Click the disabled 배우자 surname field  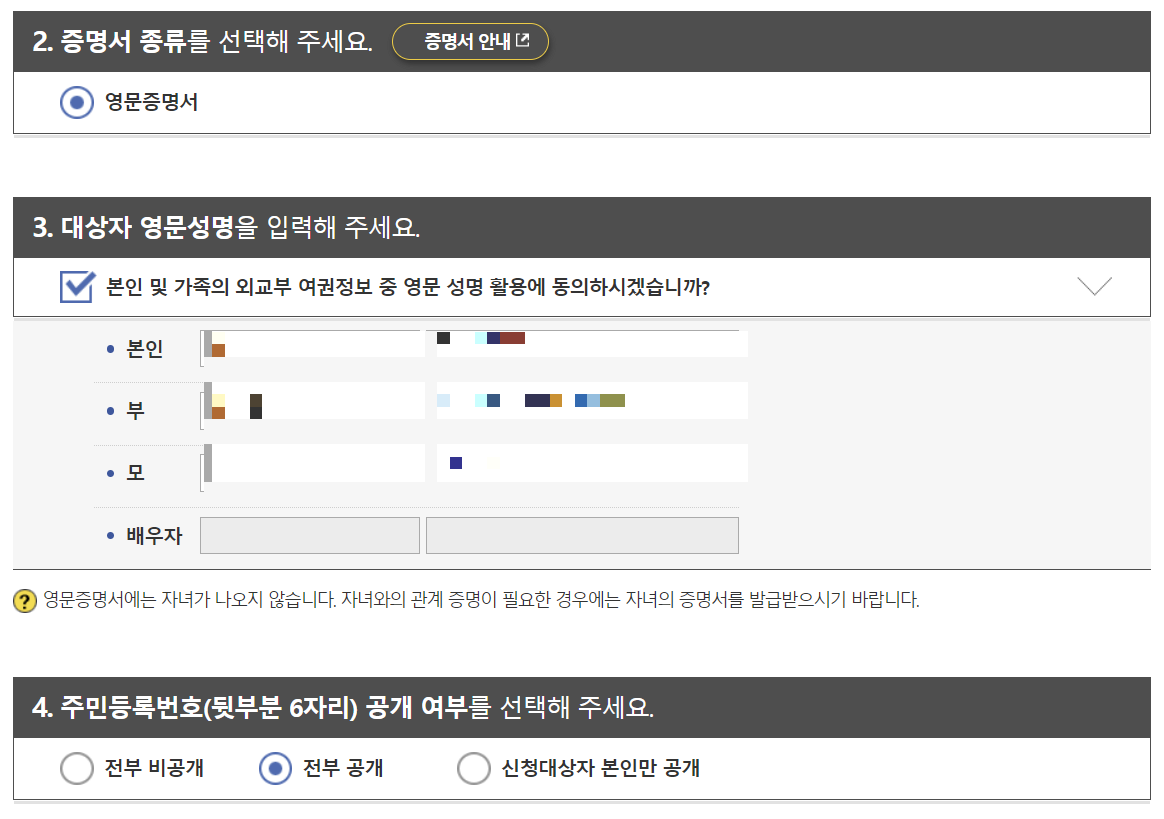point(310,535)
